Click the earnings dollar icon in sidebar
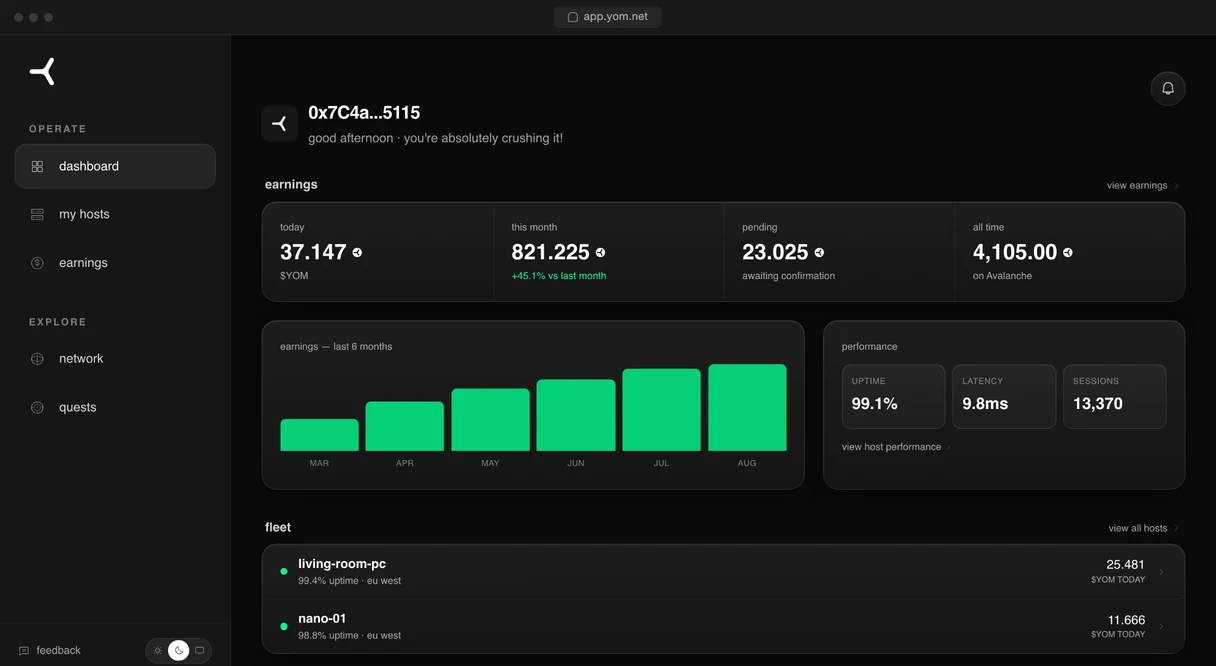The height and width of the screenshot is (666, 1216). (37, 263)
